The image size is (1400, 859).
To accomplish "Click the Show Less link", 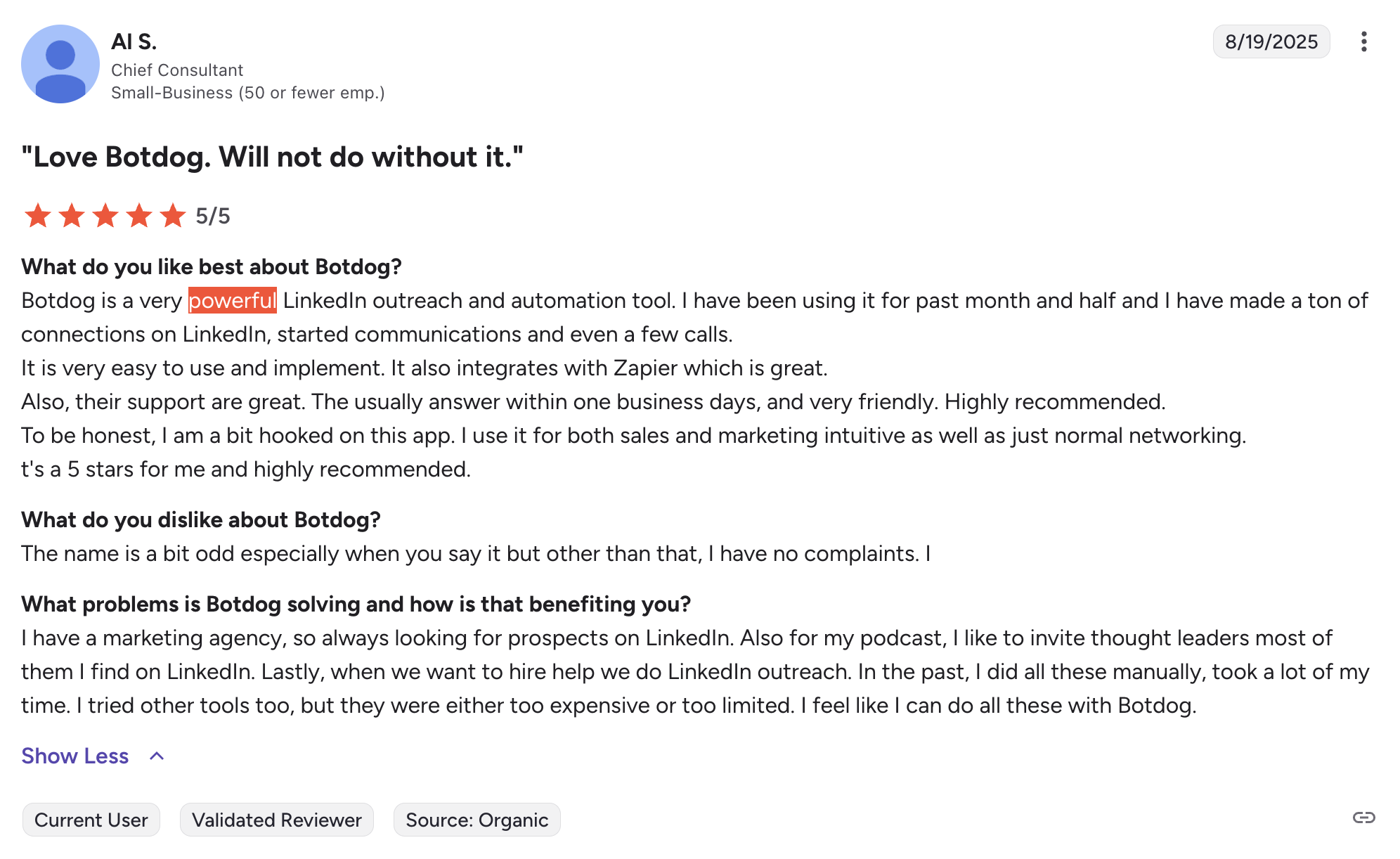I will coord(75,756).
